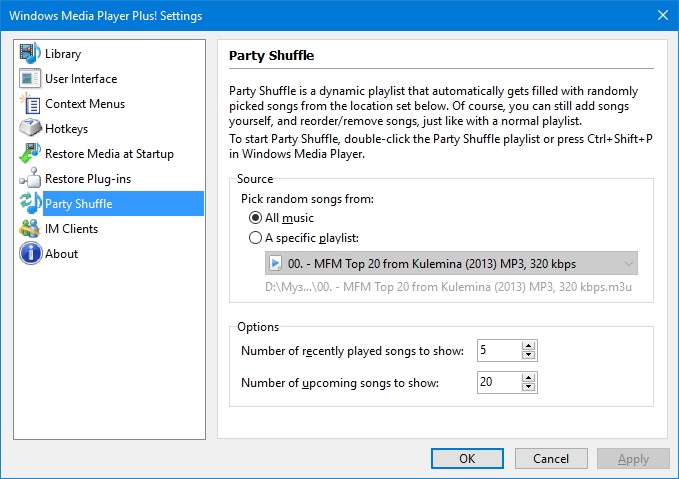Click the User Interface window icon
This screenshot has height=479, width=679.
[x=30, y=78]
